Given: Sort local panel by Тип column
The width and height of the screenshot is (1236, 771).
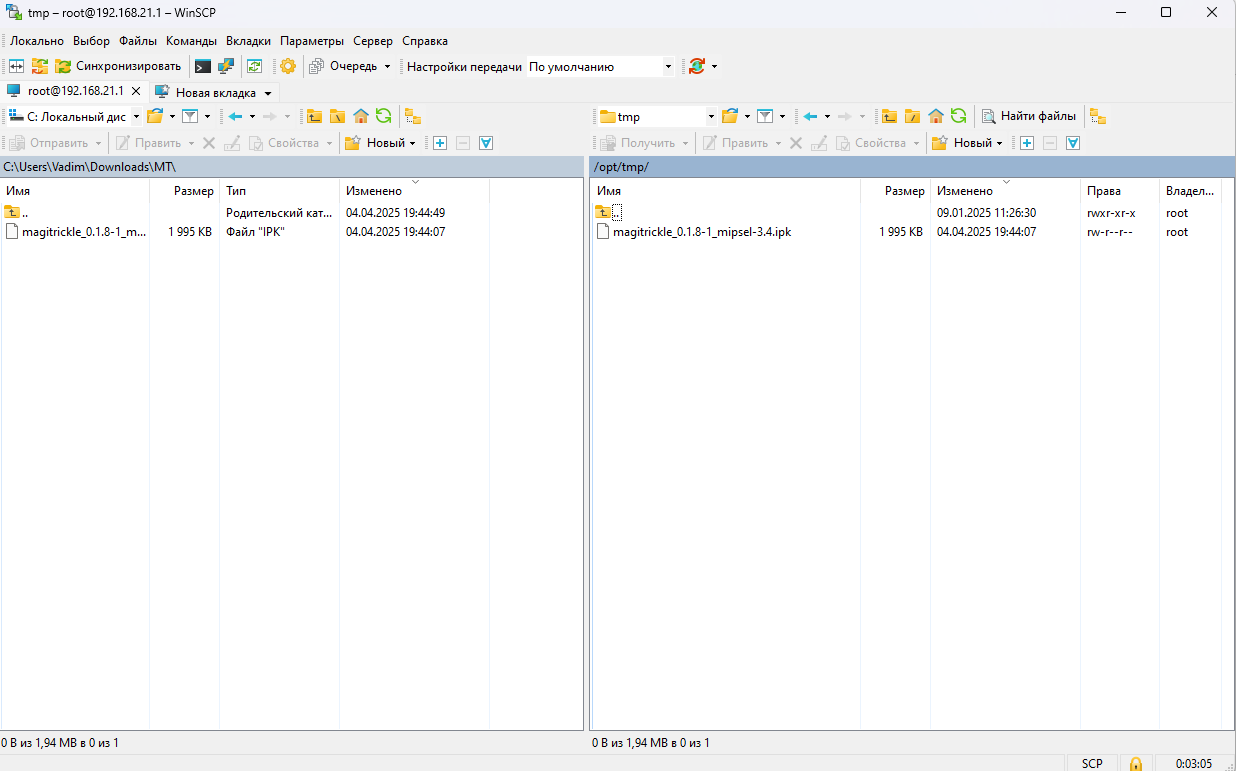Looking at the screenshot, I should [279, 190].
